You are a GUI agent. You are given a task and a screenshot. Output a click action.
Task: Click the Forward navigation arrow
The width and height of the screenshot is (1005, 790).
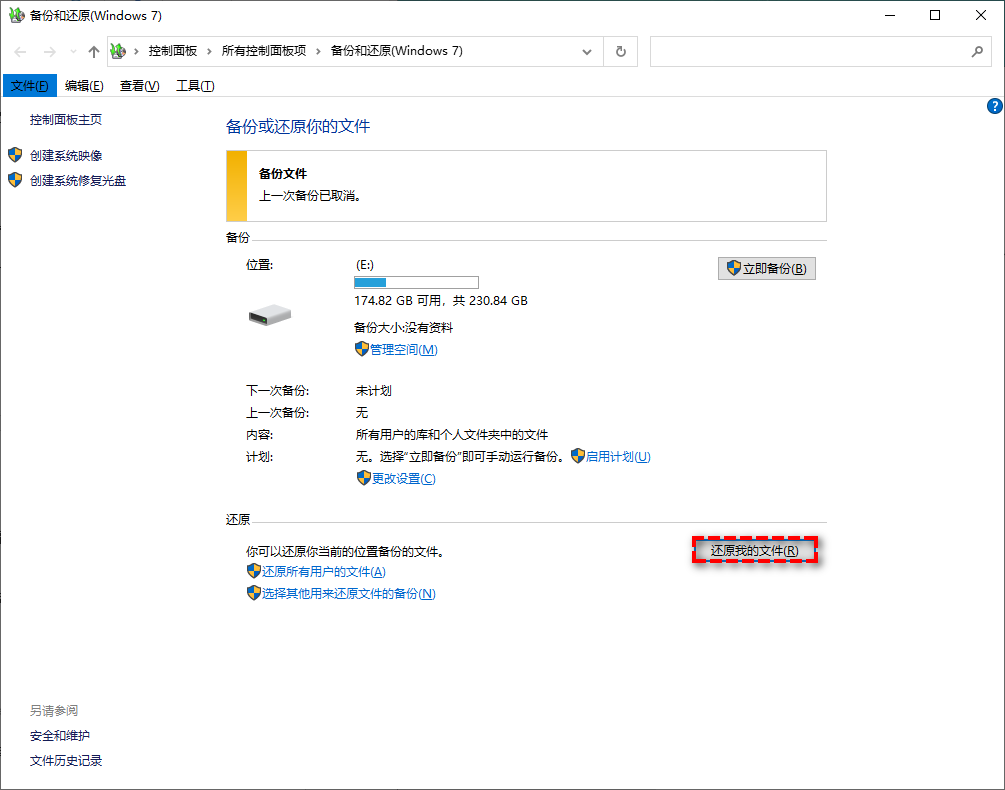[49, 52]
